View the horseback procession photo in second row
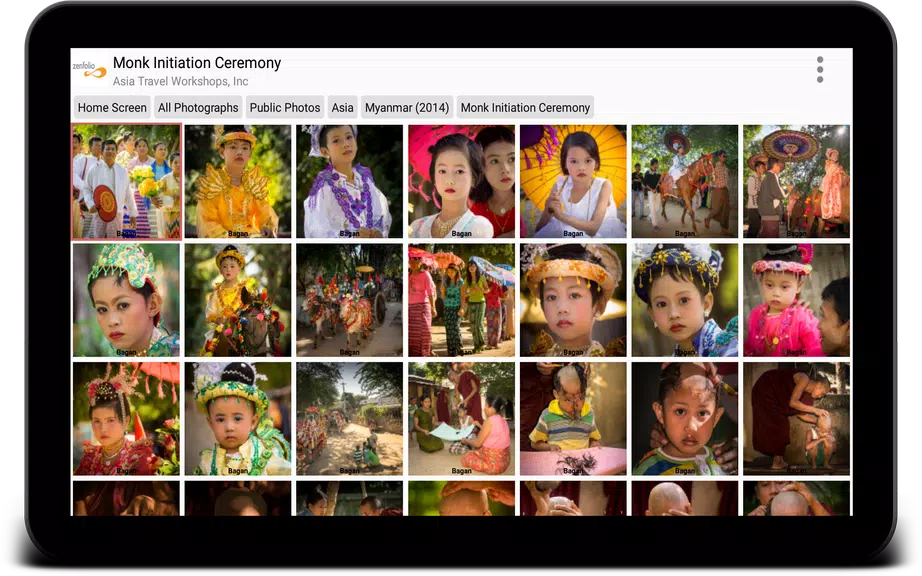922x576 pixels. click(349, 299)
